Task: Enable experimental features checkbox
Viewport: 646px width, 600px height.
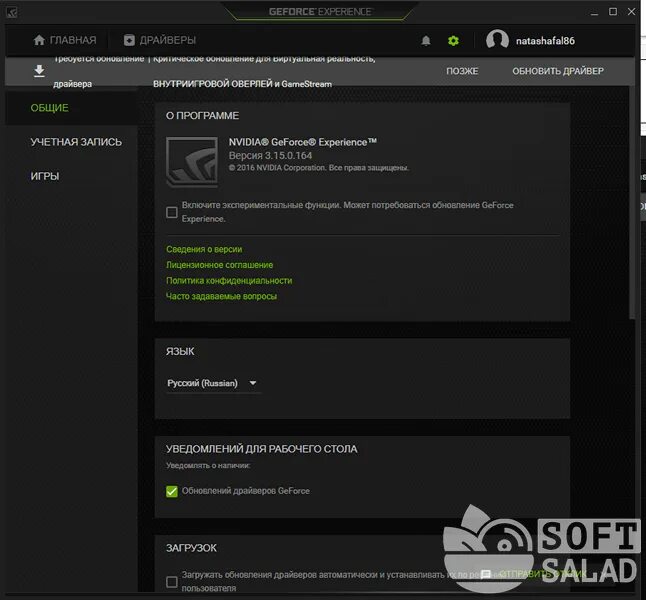Action: pos(172,212)
